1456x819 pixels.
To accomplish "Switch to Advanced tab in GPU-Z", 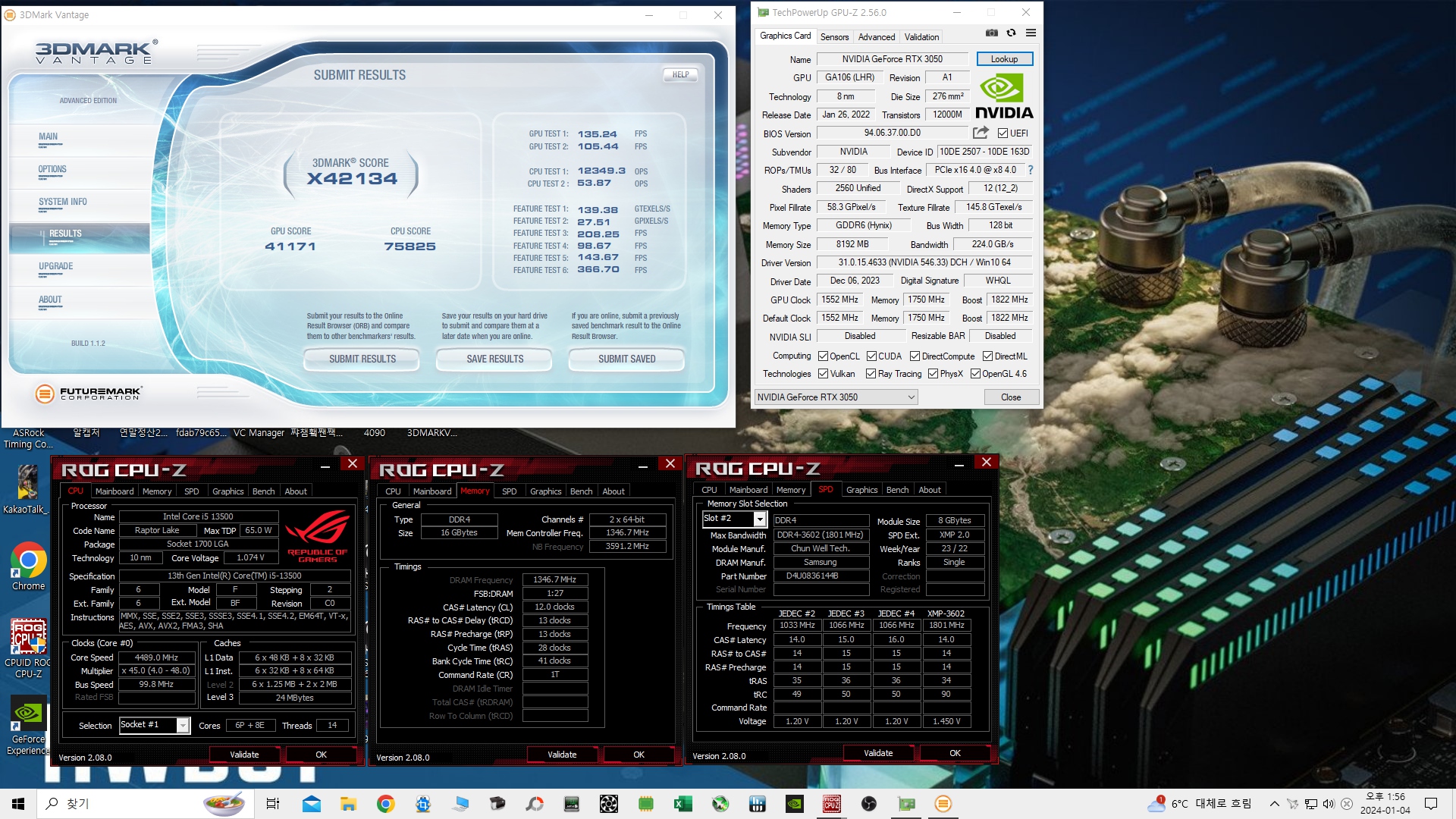I will click(876, 37).
